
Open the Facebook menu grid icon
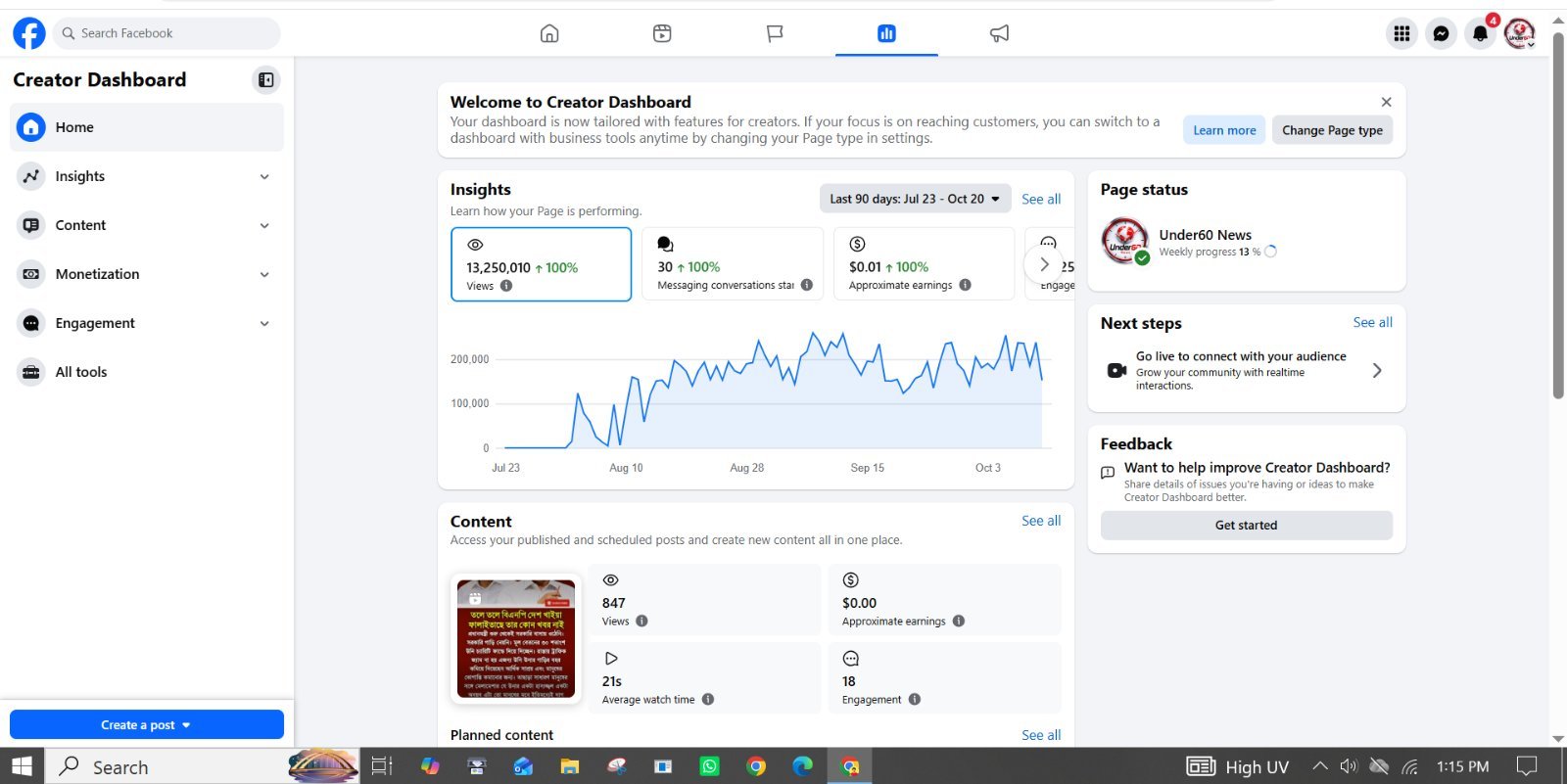click(1401, 33)
